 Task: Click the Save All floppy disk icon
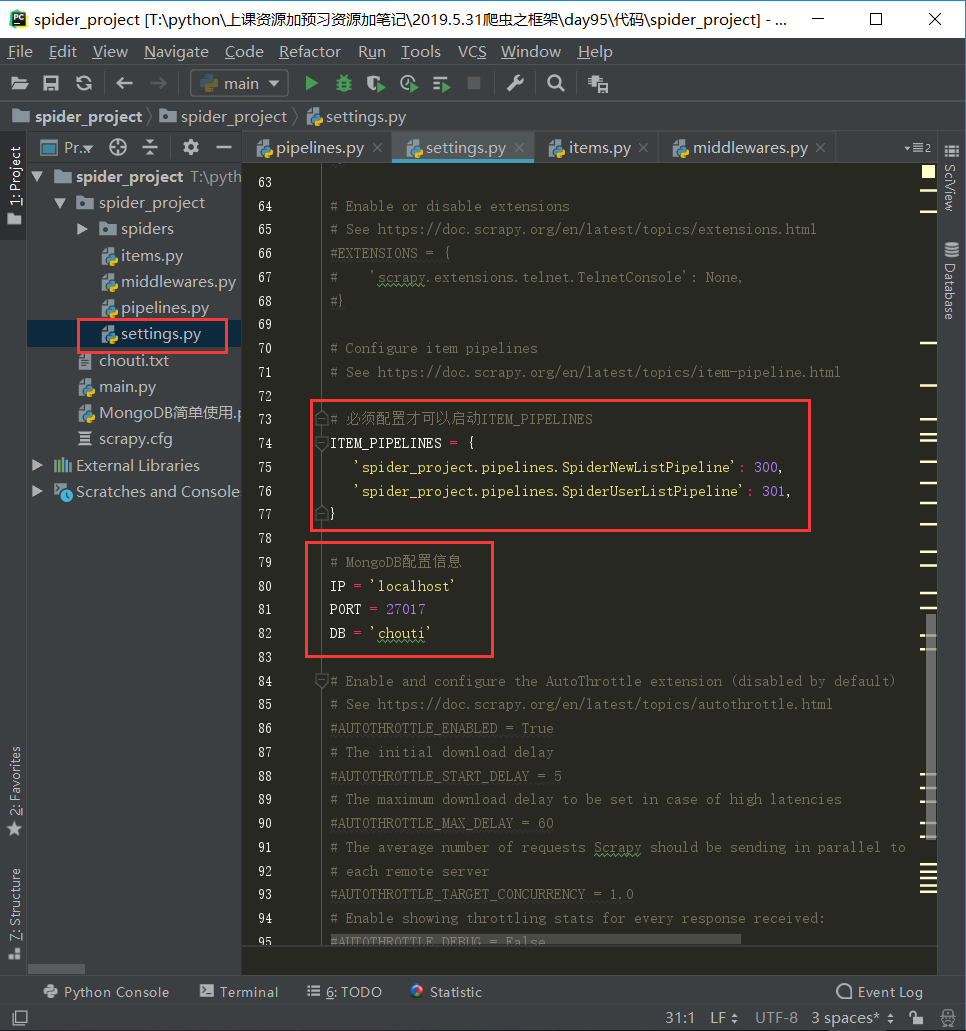tap(51, 84)
